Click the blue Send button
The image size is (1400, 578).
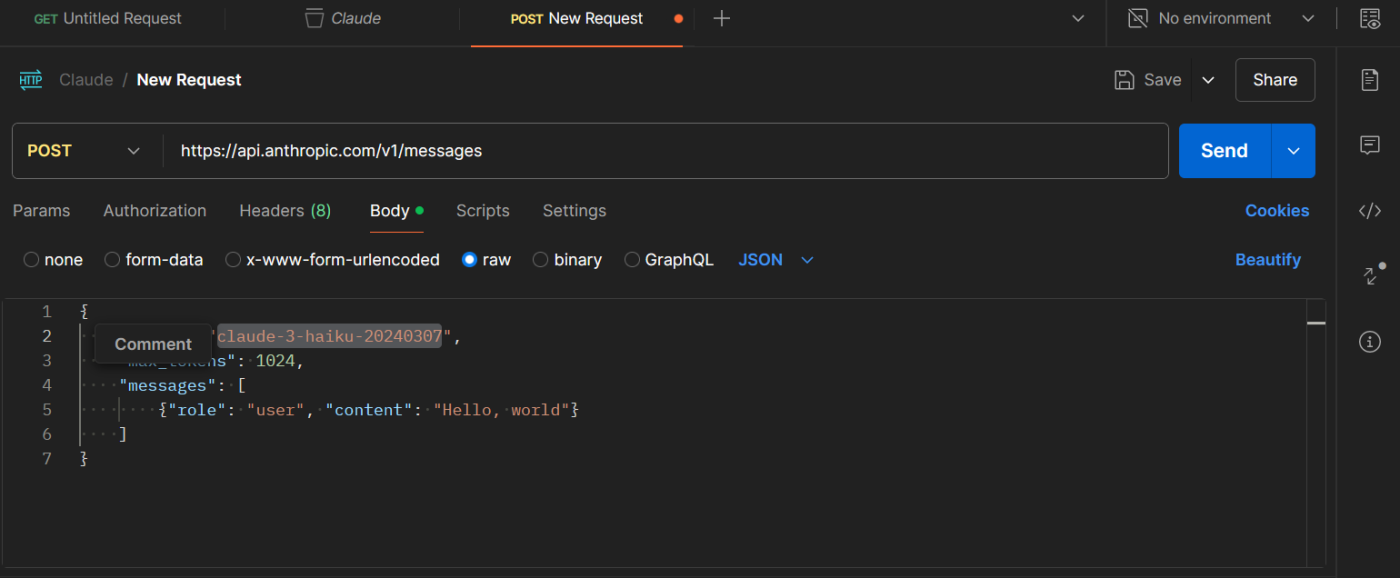click(x=1225, y=151)
